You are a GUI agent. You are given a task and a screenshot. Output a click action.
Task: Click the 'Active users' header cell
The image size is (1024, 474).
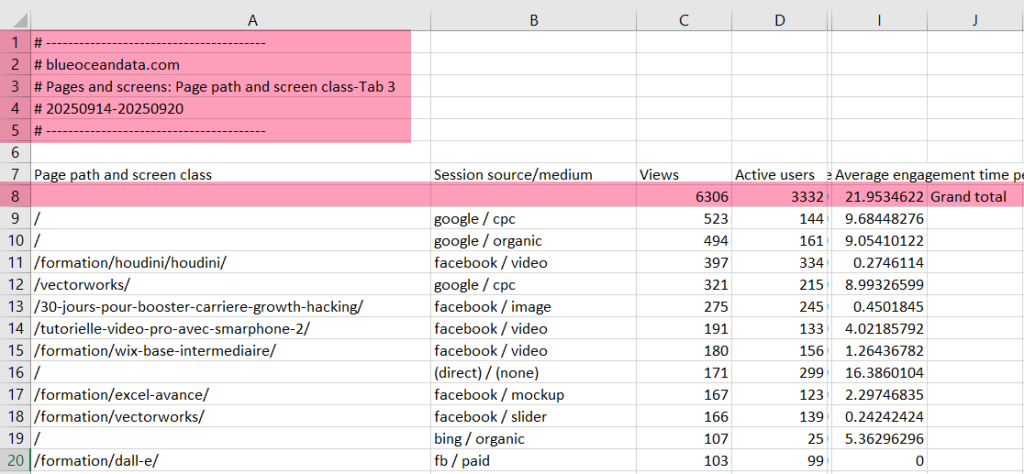point(780,174)
